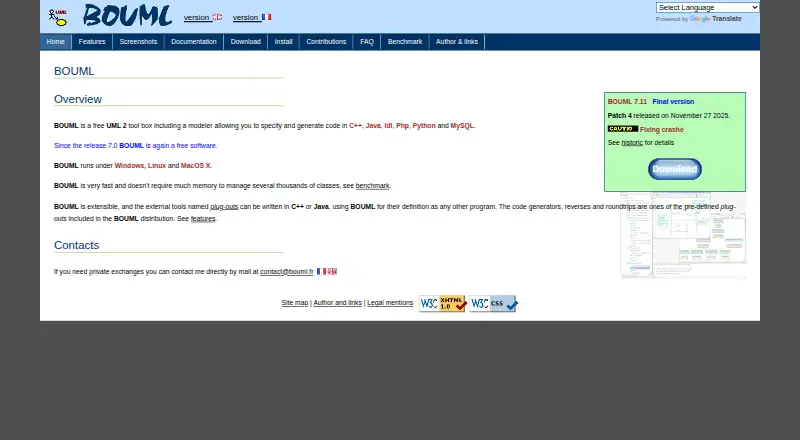Click 'Since the release 7.0' blue sentence
800x440 pixels.
[x=136, y=145]
